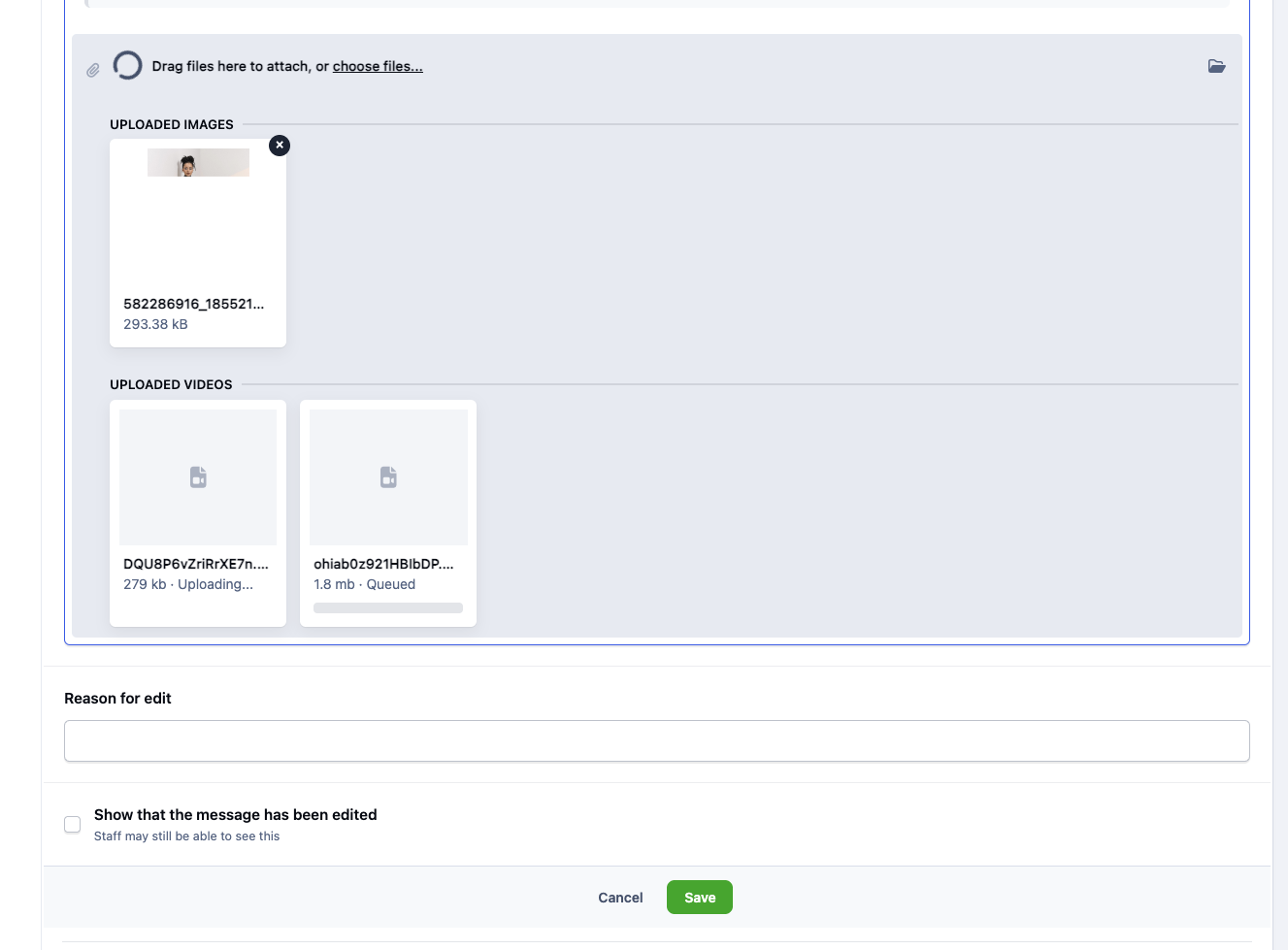Remove the uploaded image 582286916_185521
Screen dimensions: 1288x950
coord(280,146)
